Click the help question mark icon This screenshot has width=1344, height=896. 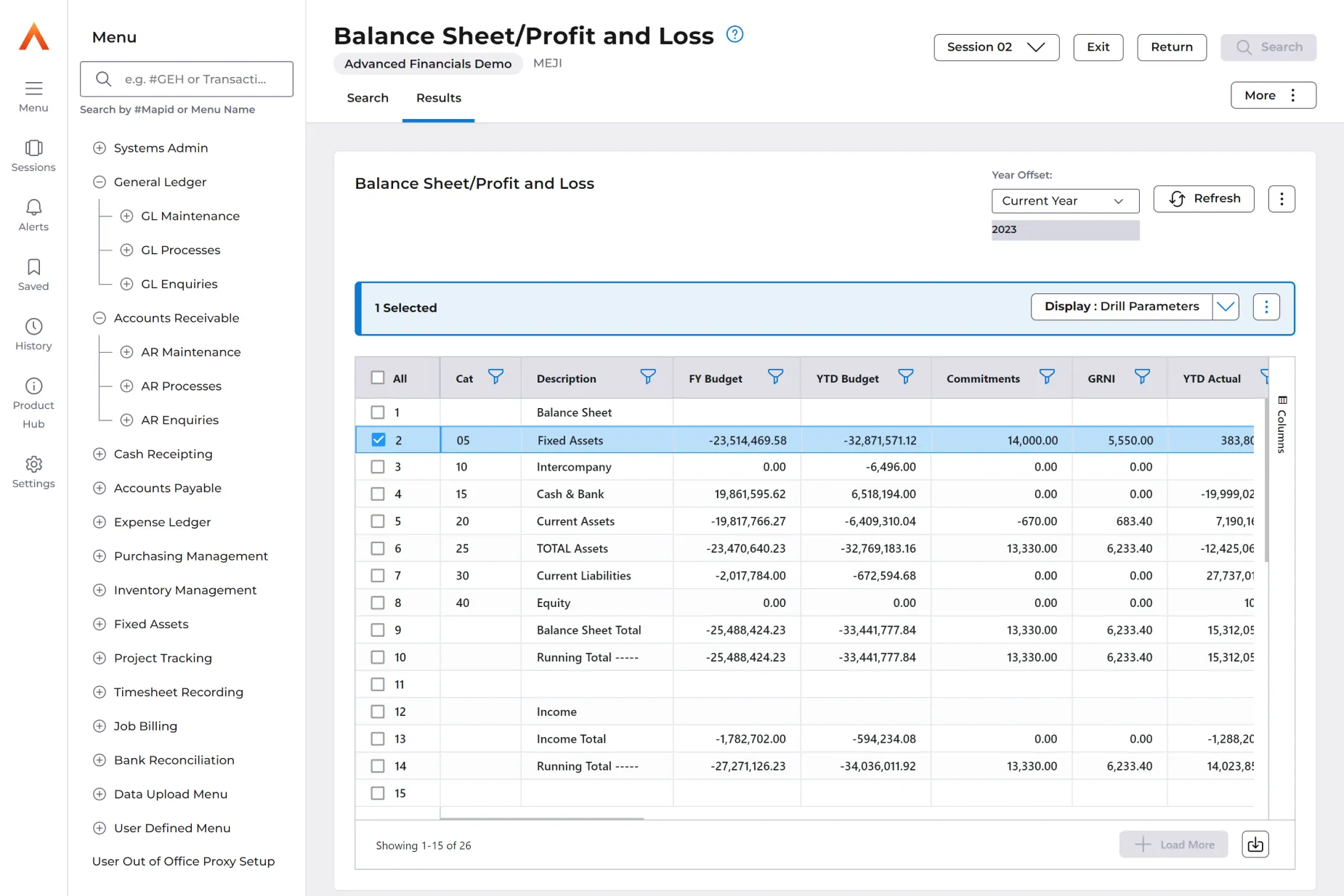coord(734,34)
